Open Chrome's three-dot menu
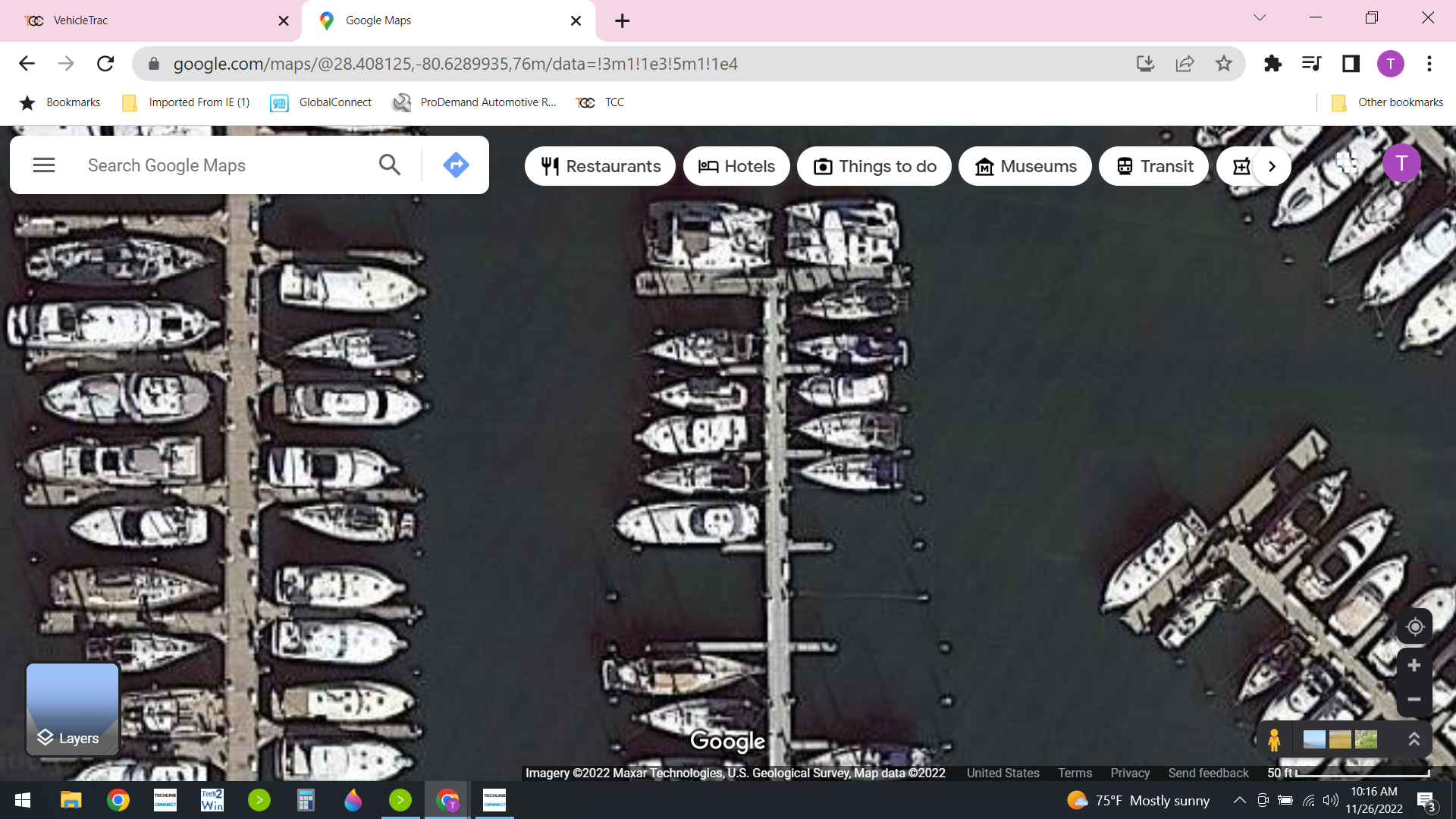This screenshot has height=819, width=1456. point(1429,64)
